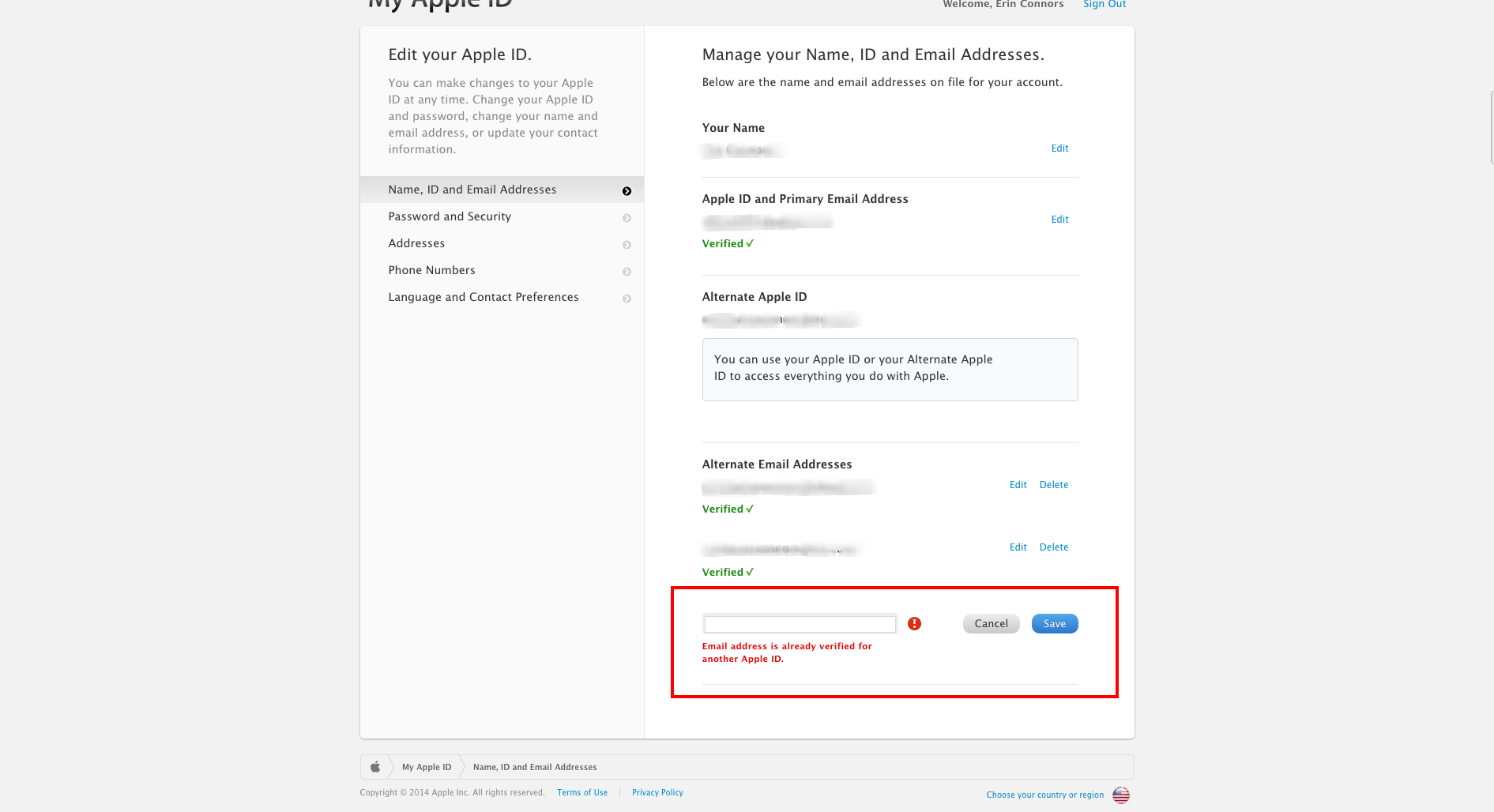
Task: Go to My Apple ID breadcrumb
Action: pos(427,767)
